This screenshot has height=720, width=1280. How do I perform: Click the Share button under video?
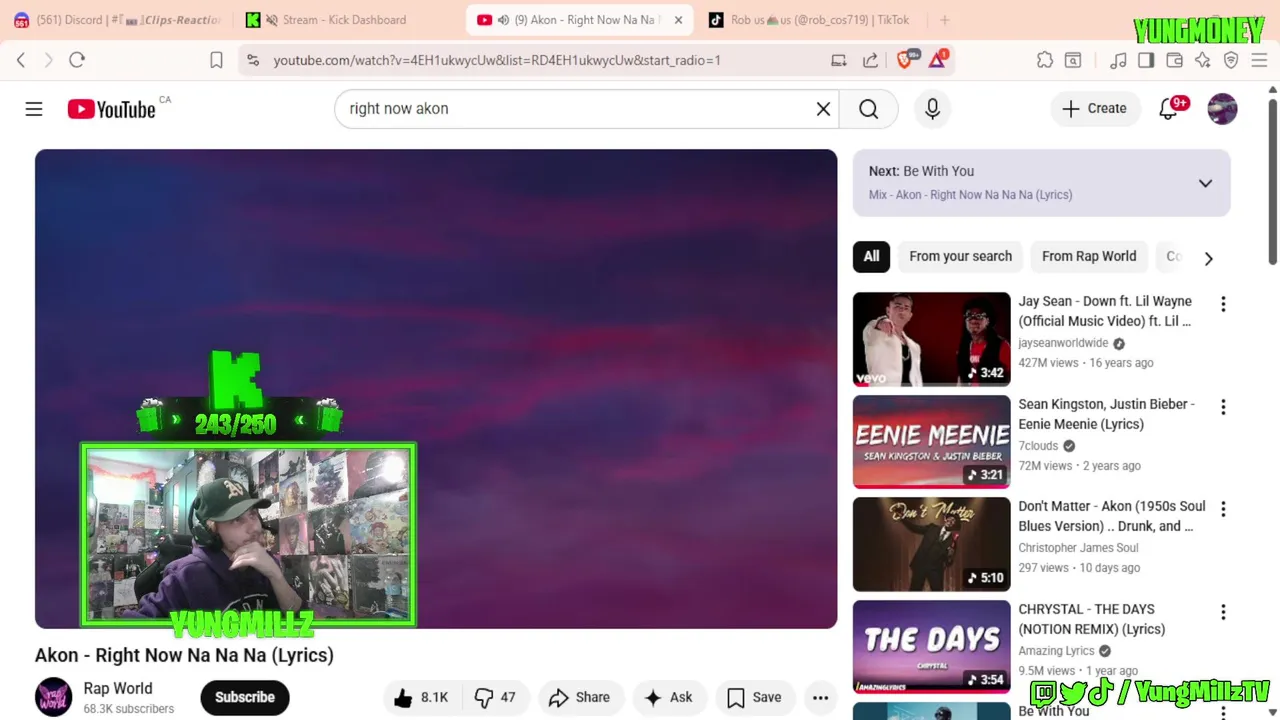pos(579,697)
